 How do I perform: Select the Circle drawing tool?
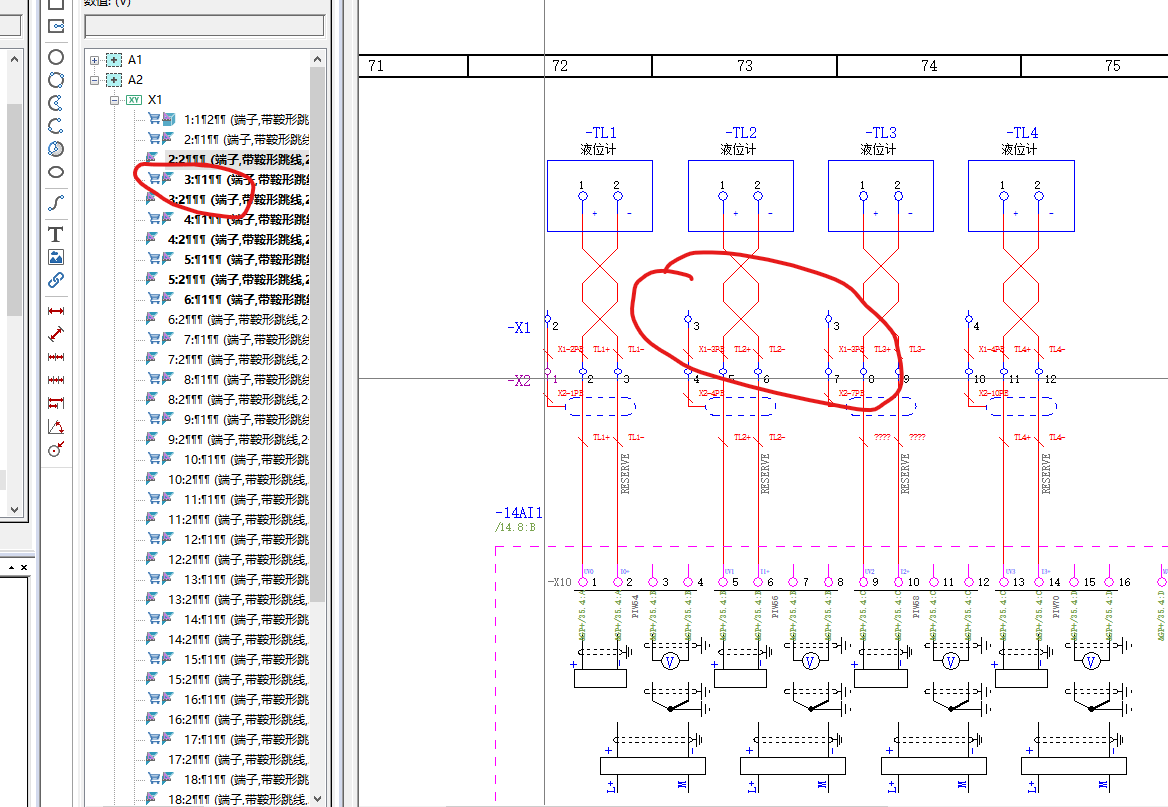click(x=56, y=57)
